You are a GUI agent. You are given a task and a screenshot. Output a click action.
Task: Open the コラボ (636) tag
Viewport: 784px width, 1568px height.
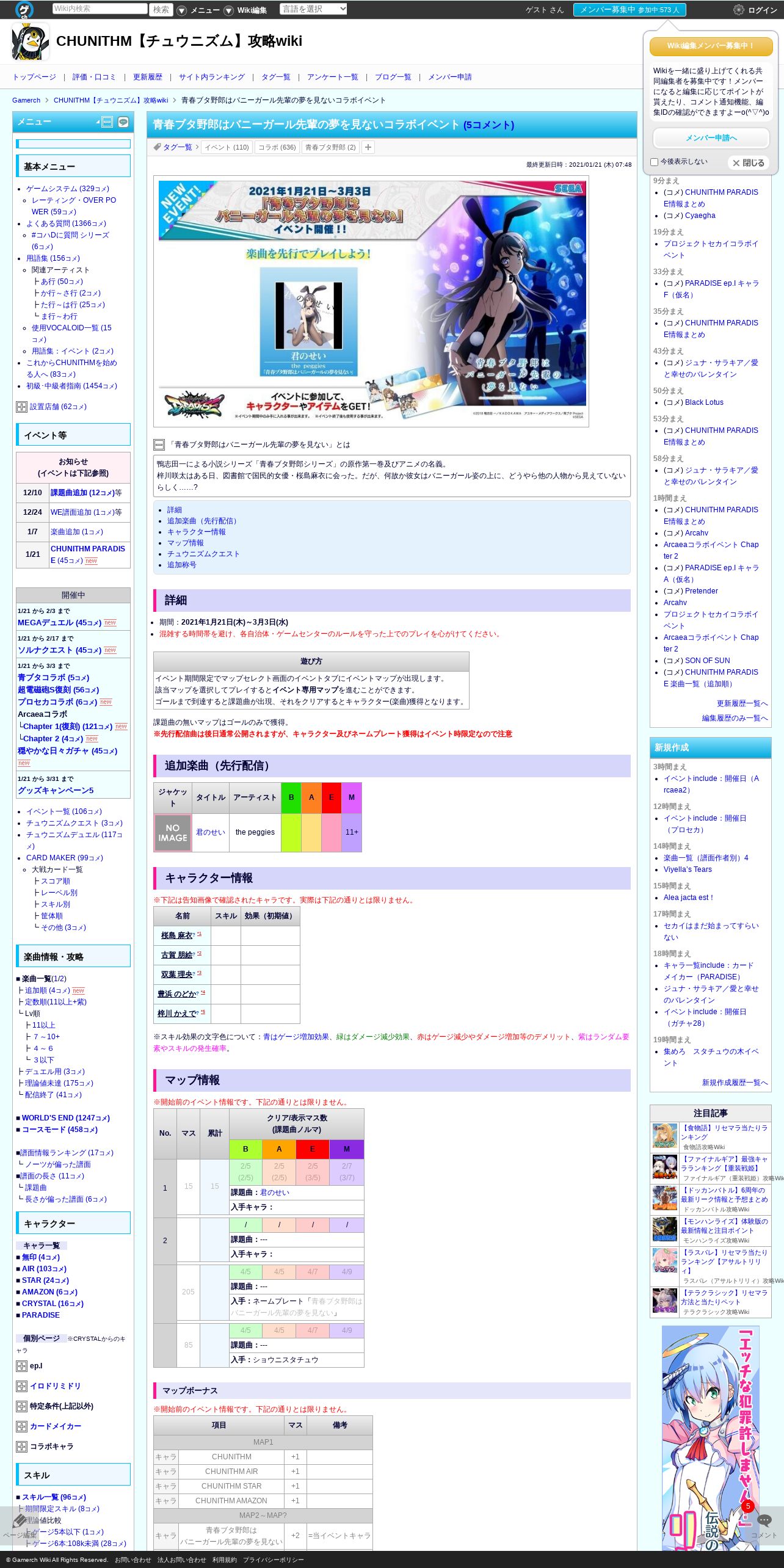pyautogui.click(x=277, y=147)
